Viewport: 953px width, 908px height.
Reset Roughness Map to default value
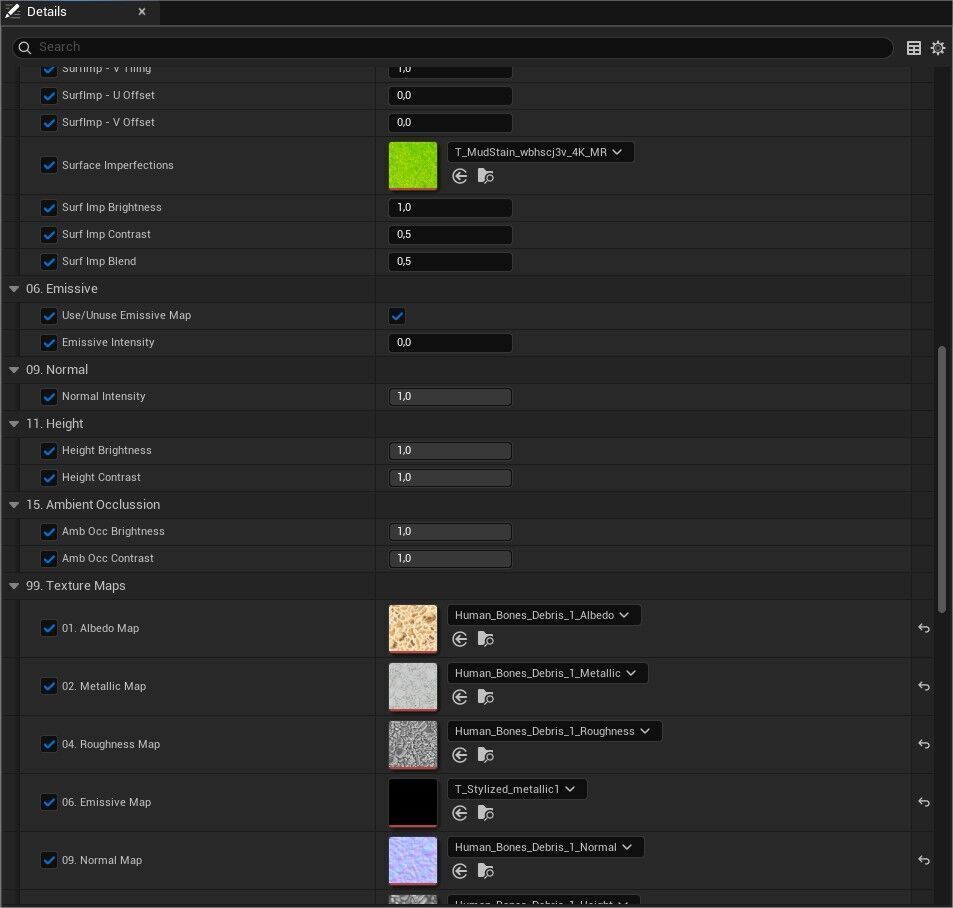924,744
